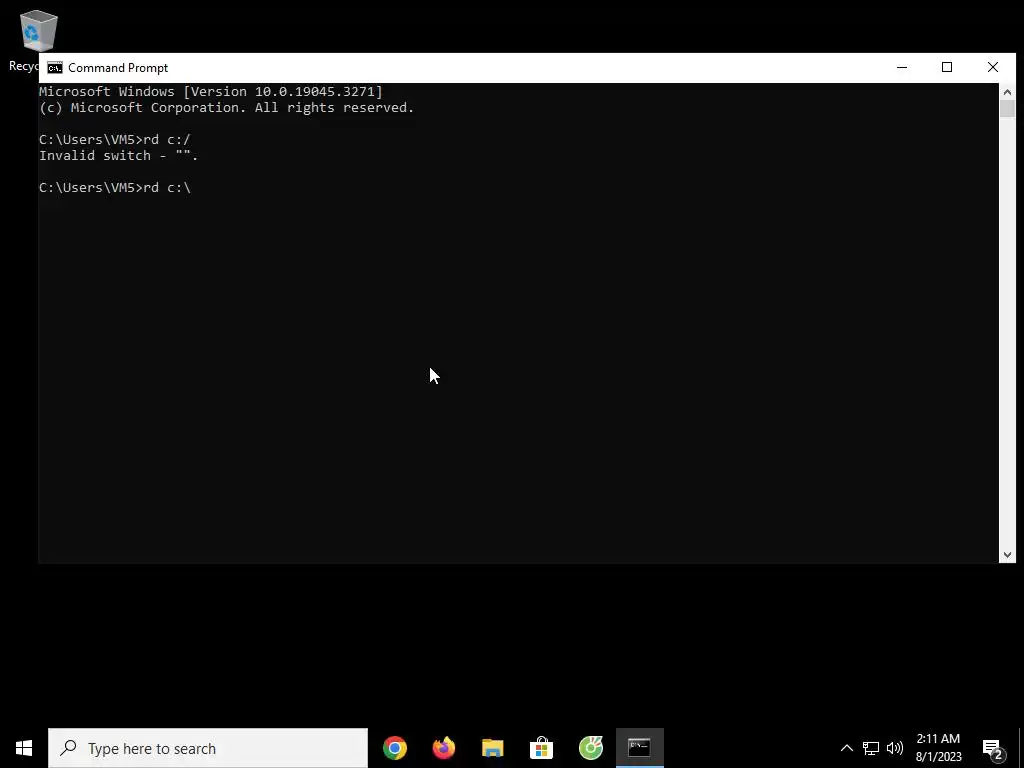The width and height of the screenshot is (1024, 768).
Task: Open the network status tray icon
Action: [x=871, y=748]
